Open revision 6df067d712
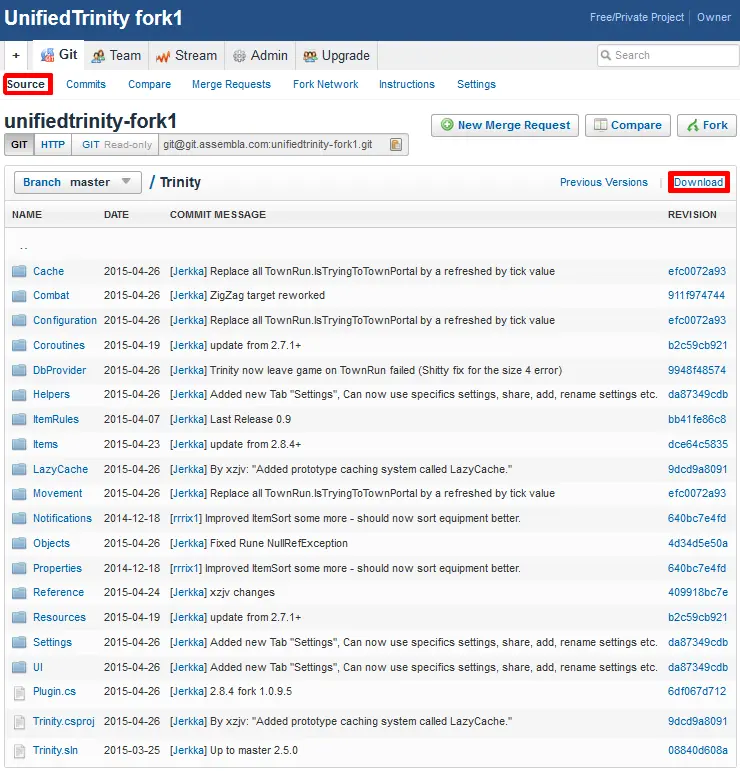The image size is (740, 771). (697, 692)
